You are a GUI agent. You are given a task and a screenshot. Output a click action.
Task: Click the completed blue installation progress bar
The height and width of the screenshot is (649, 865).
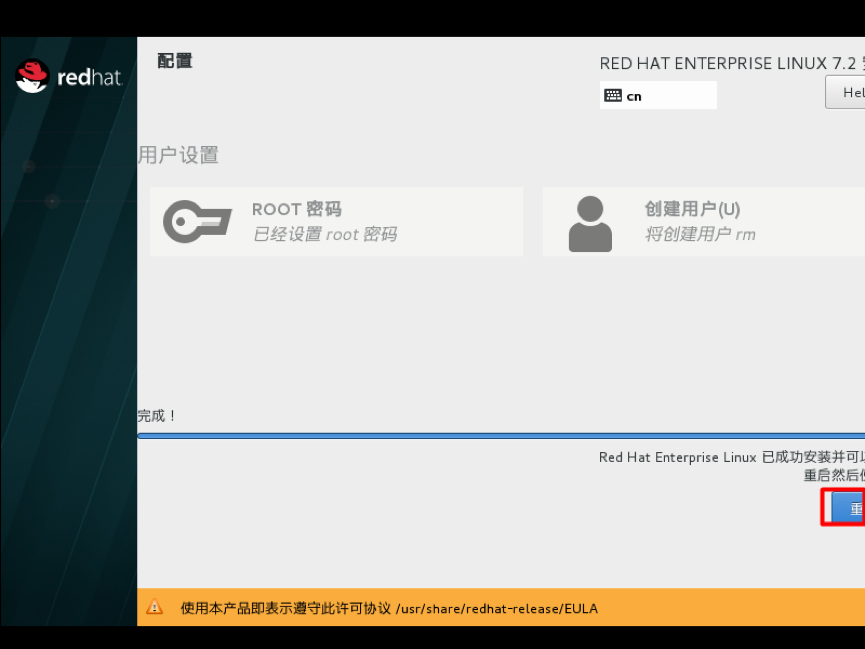click(x=501, y=436)
